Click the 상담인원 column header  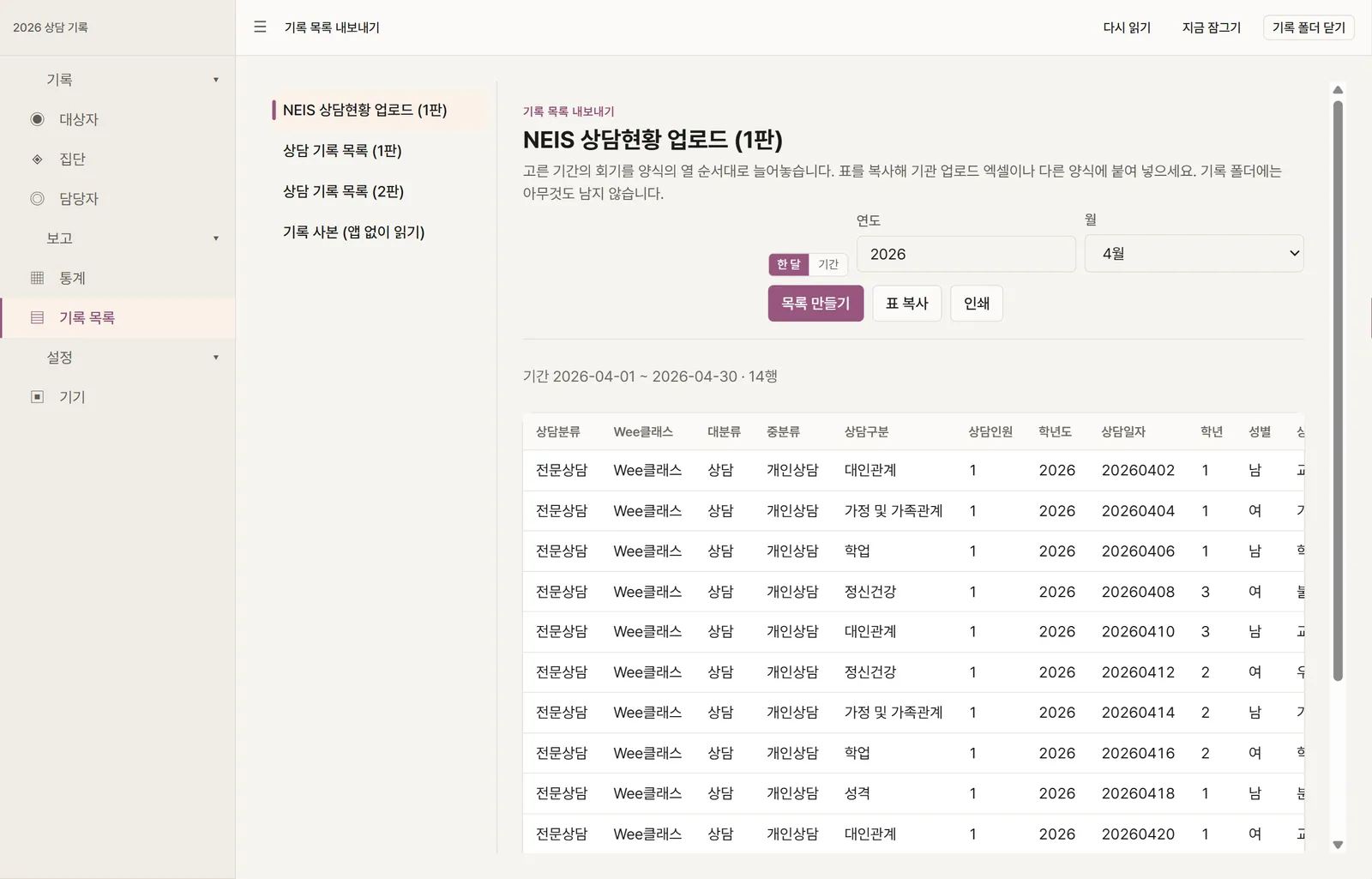990,431
